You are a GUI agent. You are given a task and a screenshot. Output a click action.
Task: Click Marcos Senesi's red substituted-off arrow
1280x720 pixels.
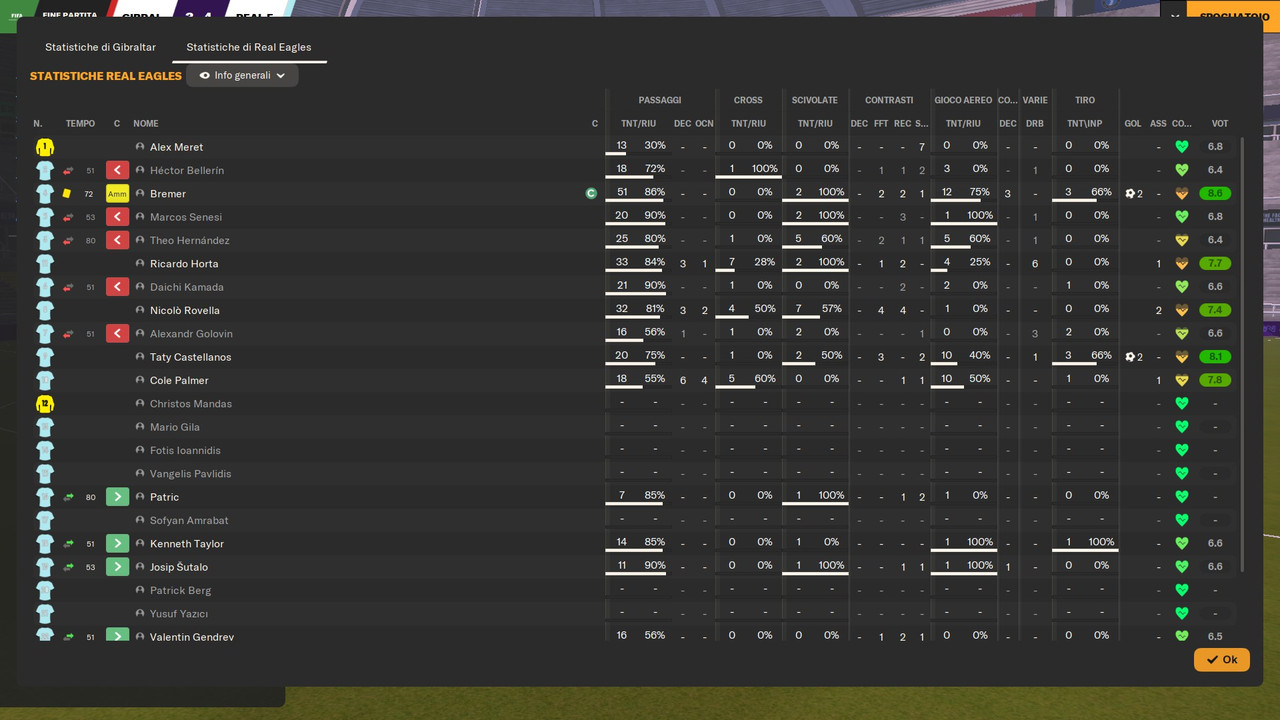point(117,217)
